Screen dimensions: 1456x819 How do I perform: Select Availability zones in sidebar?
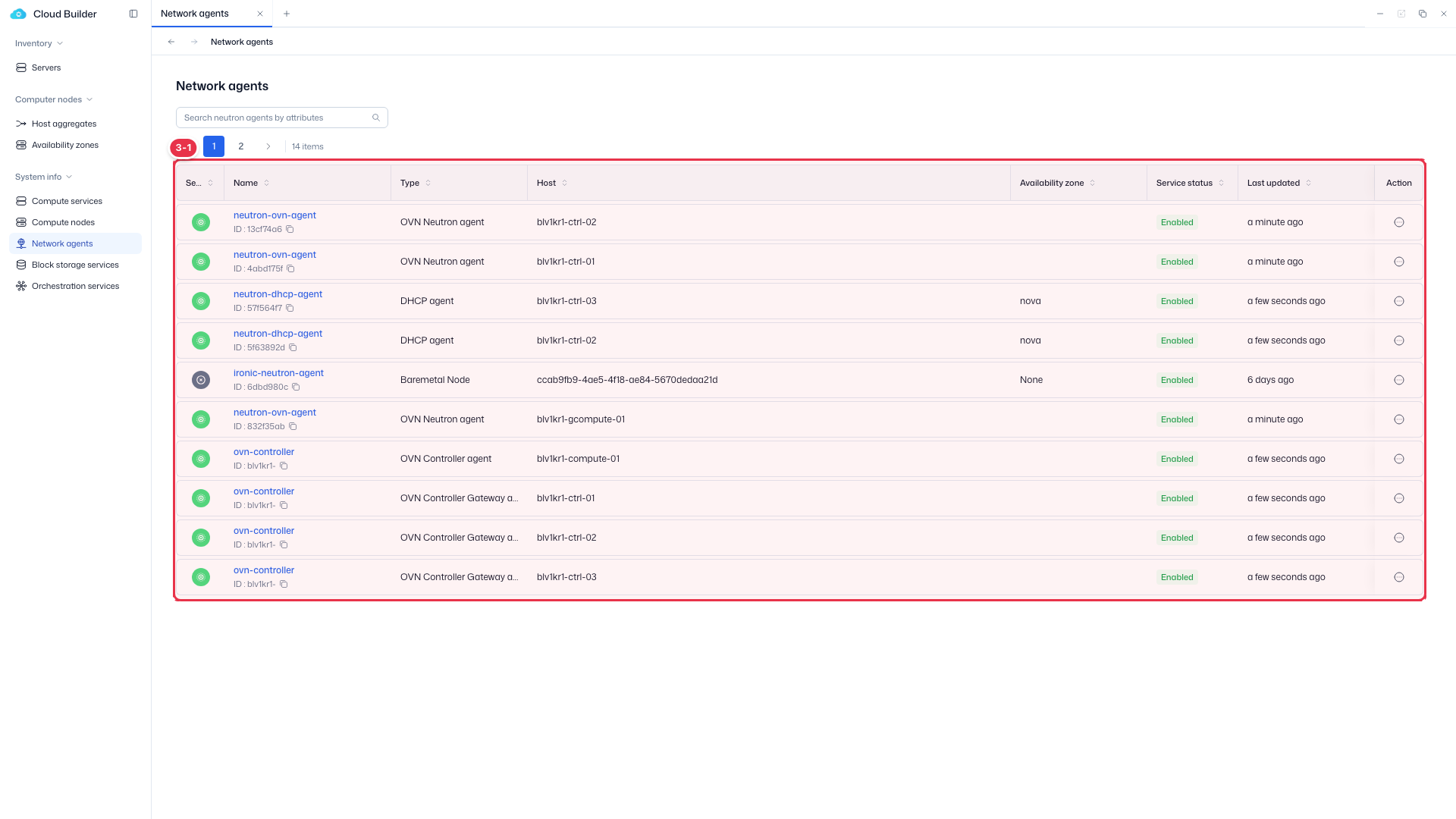tap(75, 145)
